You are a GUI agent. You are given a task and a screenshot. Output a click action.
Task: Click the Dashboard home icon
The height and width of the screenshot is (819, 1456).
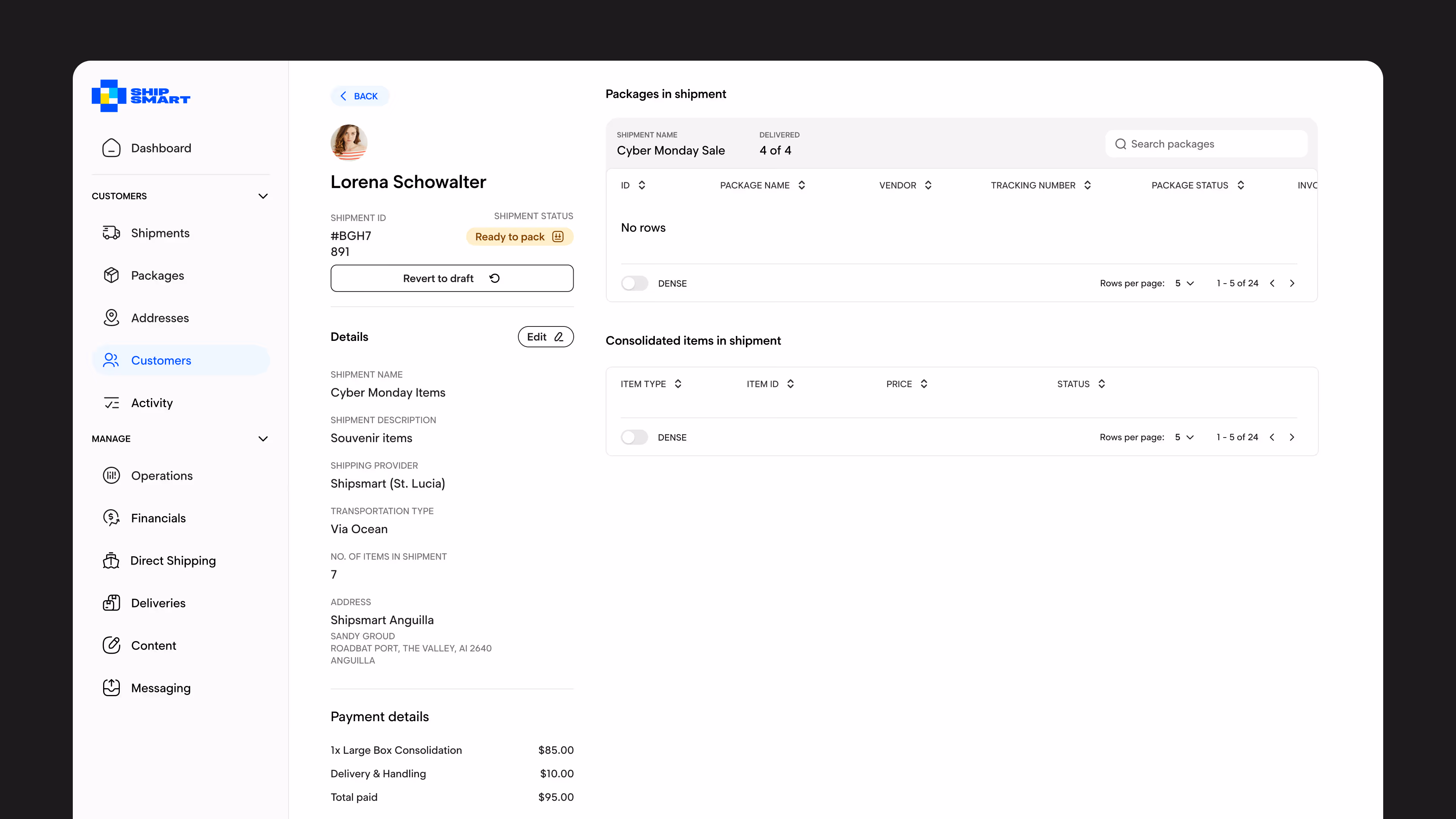111,148
